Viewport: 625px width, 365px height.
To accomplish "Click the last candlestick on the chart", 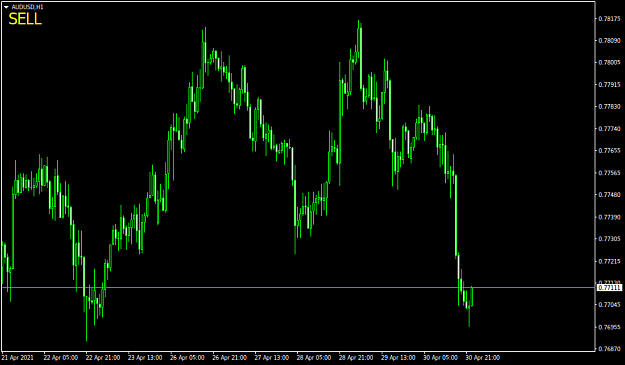I will point(472,296).
